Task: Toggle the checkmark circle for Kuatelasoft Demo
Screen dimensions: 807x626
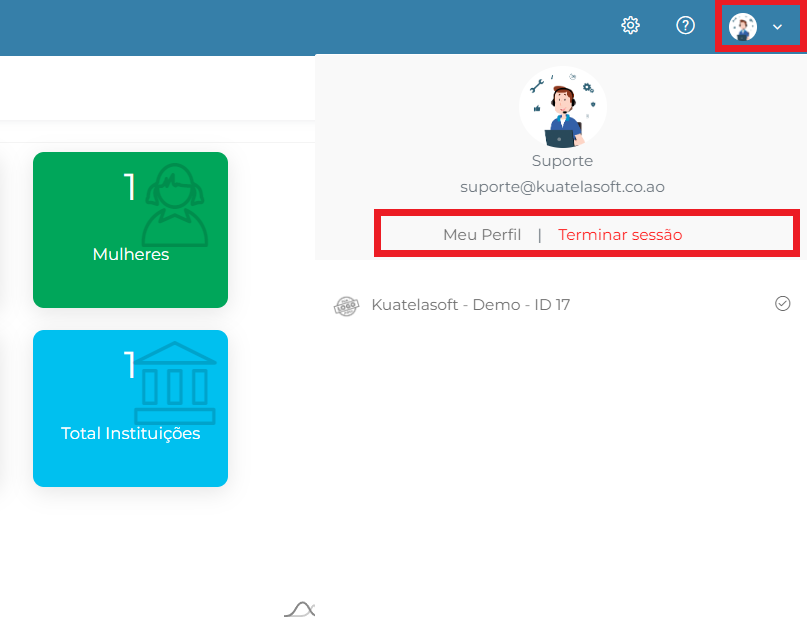Action: click(x=782, y=304)
